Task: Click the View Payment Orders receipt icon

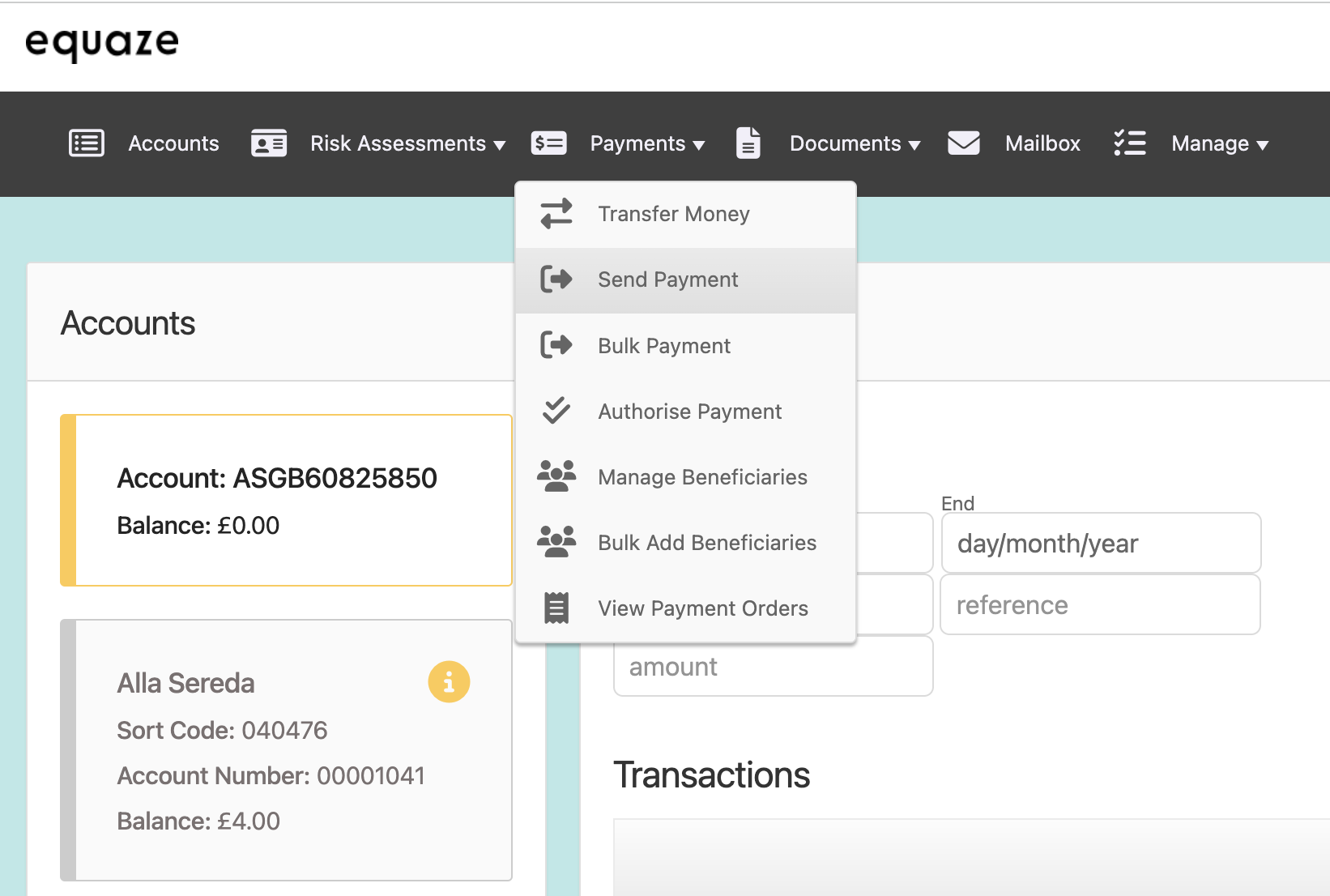Action: click(556, 608)
